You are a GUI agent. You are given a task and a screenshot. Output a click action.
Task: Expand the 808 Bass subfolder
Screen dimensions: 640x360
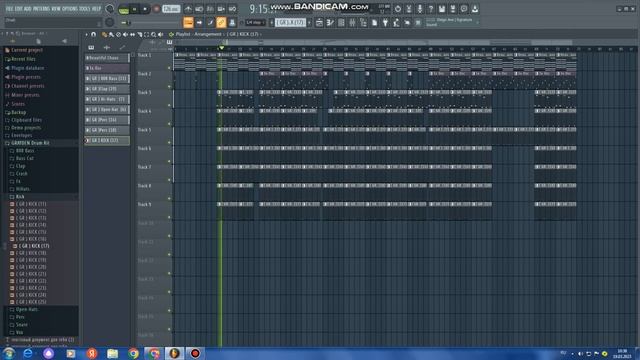click(24, 151)
